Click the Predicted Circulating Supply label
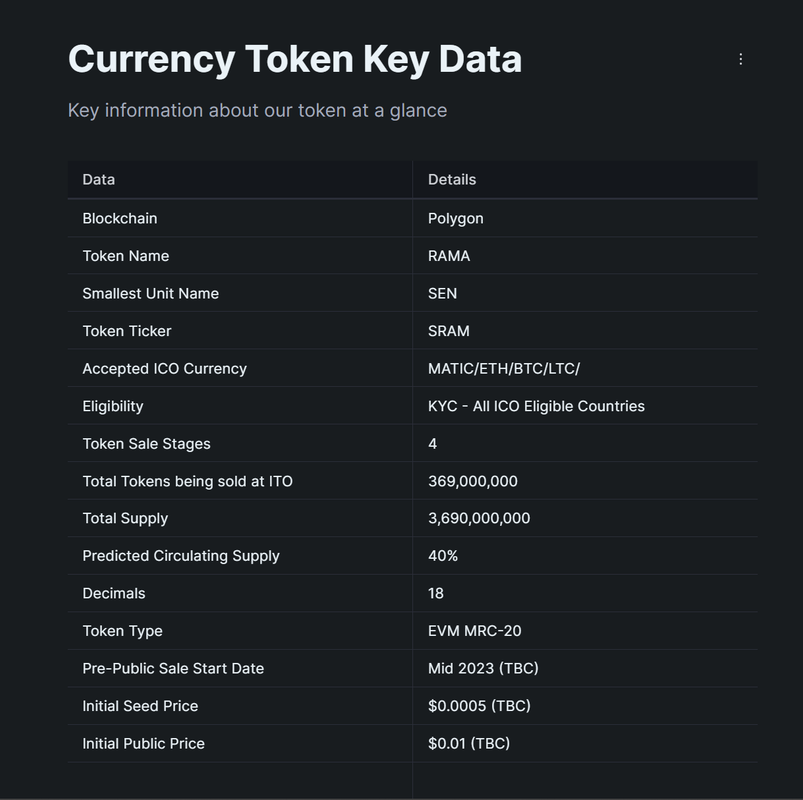Image resolution: width=803 pixels, height=800 pixels. coord(181,556)
